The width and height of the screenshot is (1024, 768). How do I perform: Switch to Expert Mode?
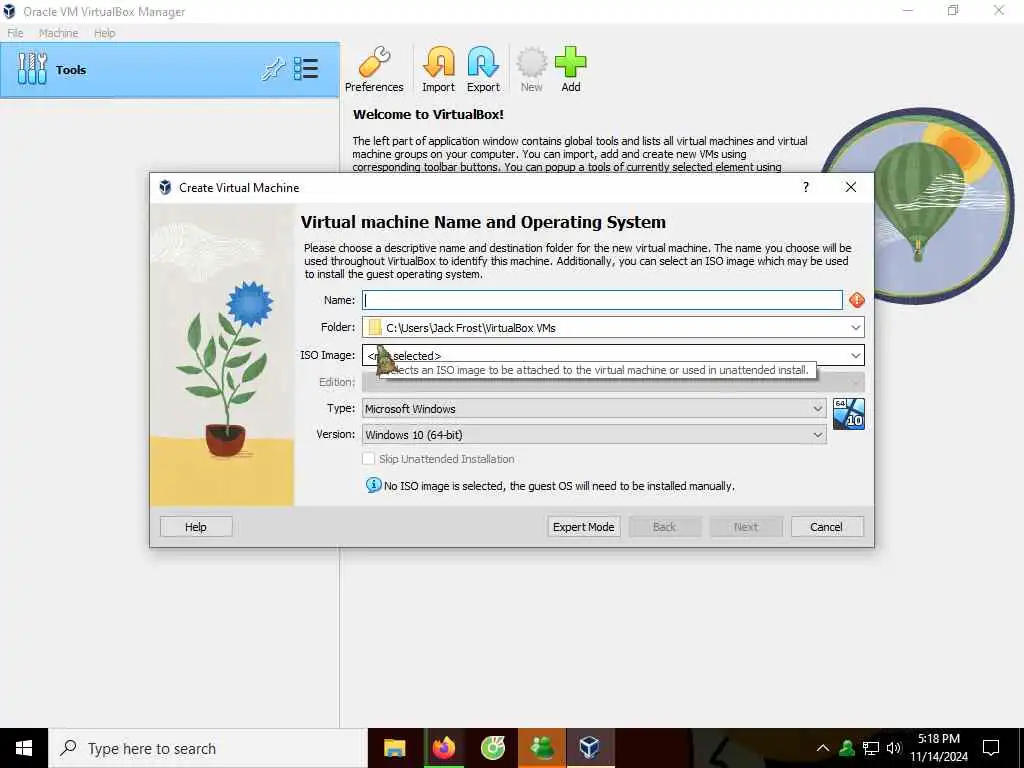(584, 526)
